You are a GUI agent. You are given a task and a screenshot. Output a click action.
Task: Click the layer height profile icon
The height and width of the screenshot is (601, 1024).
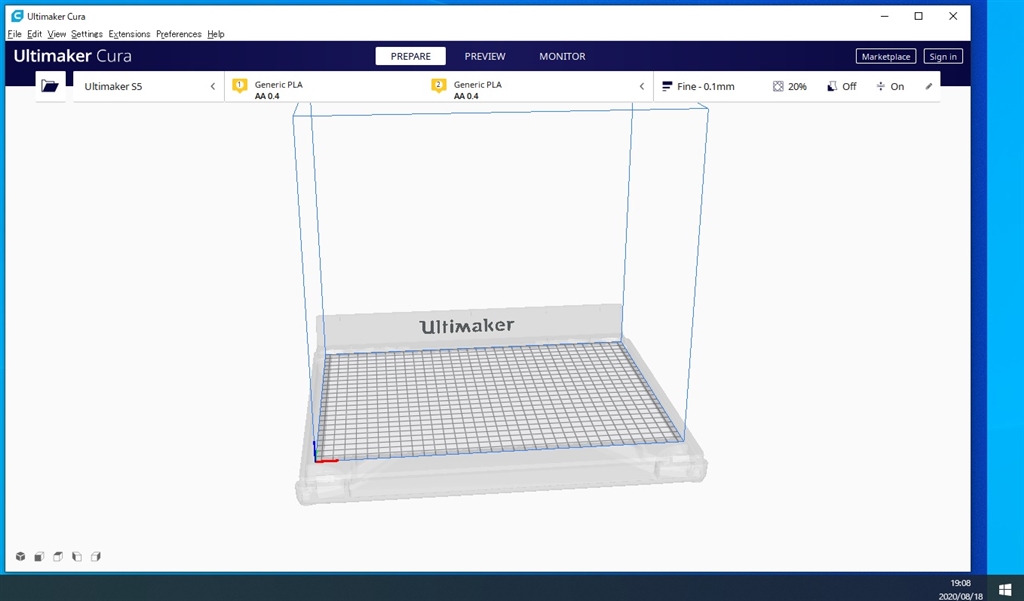point(667,86)
